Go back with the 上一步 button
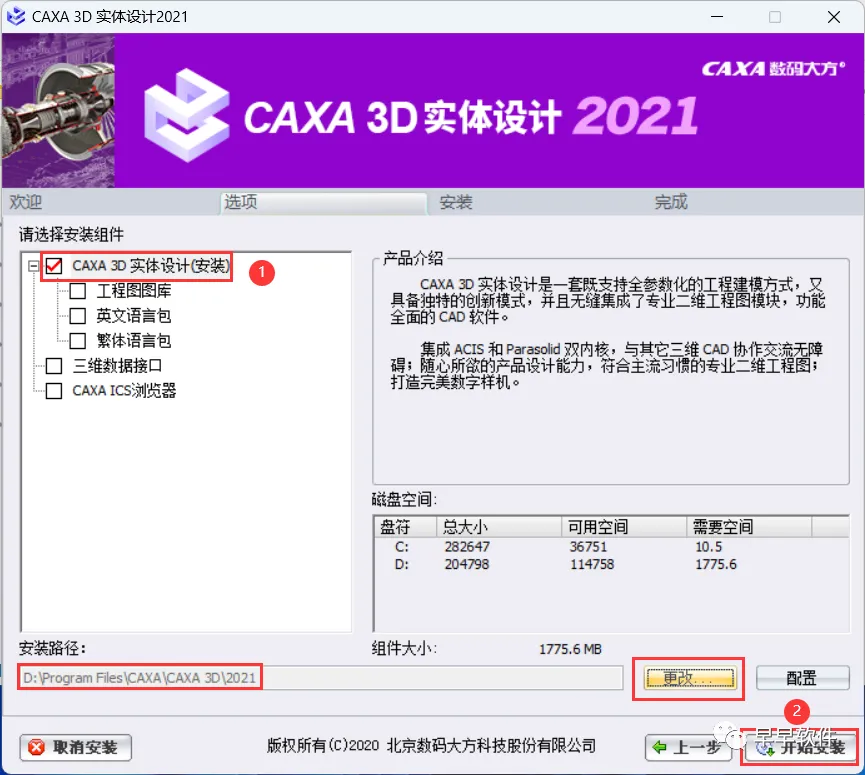Screen dimensions: 865x775 point(688,748)
